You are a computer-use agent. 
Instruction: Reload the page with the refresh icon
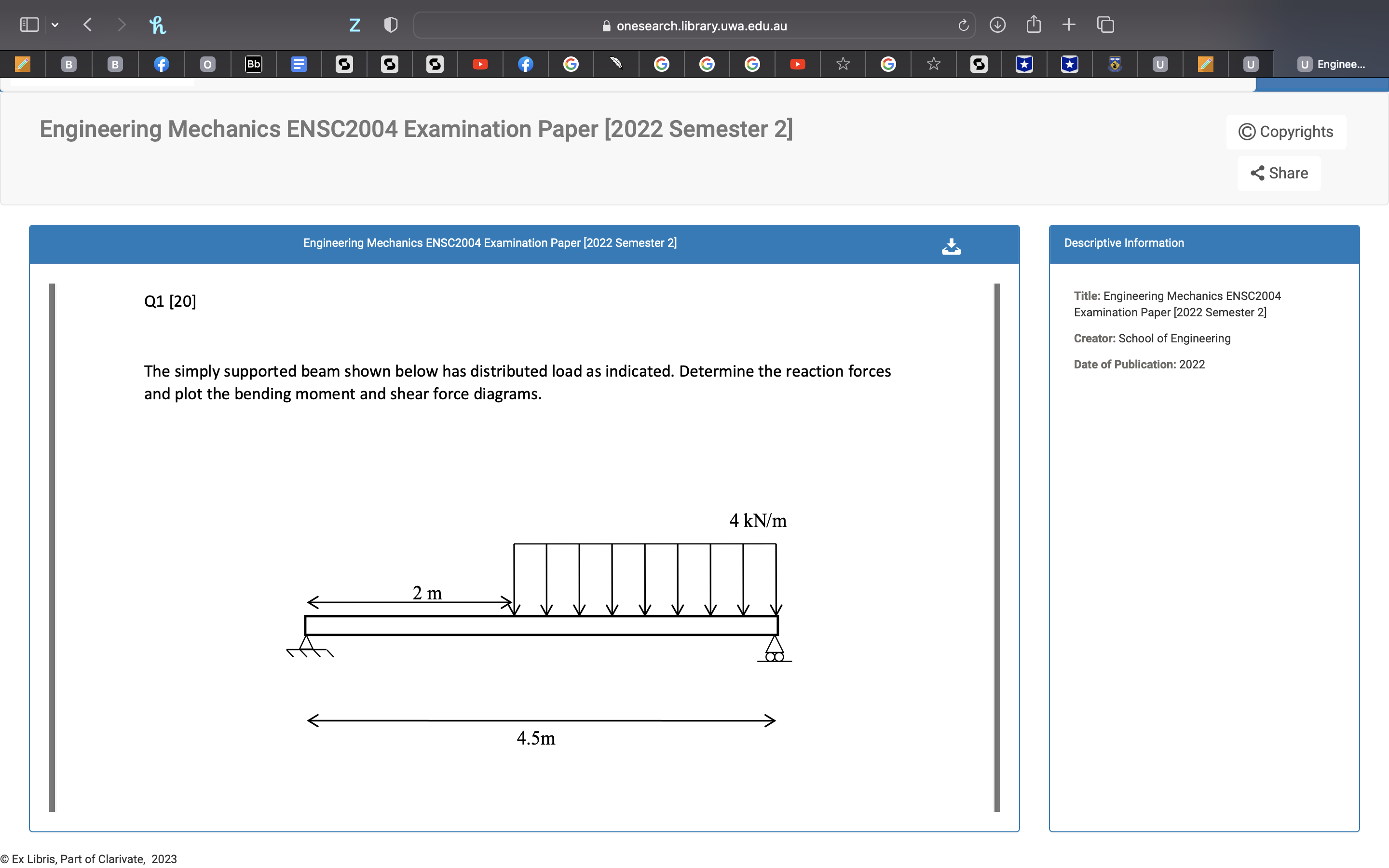click(963, 25)
